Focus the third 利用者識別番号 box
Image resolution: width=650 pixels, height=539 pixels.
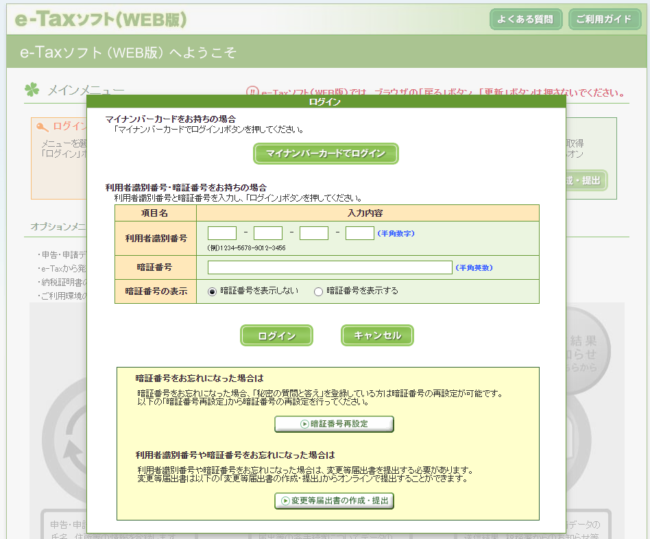click(314, 233)
